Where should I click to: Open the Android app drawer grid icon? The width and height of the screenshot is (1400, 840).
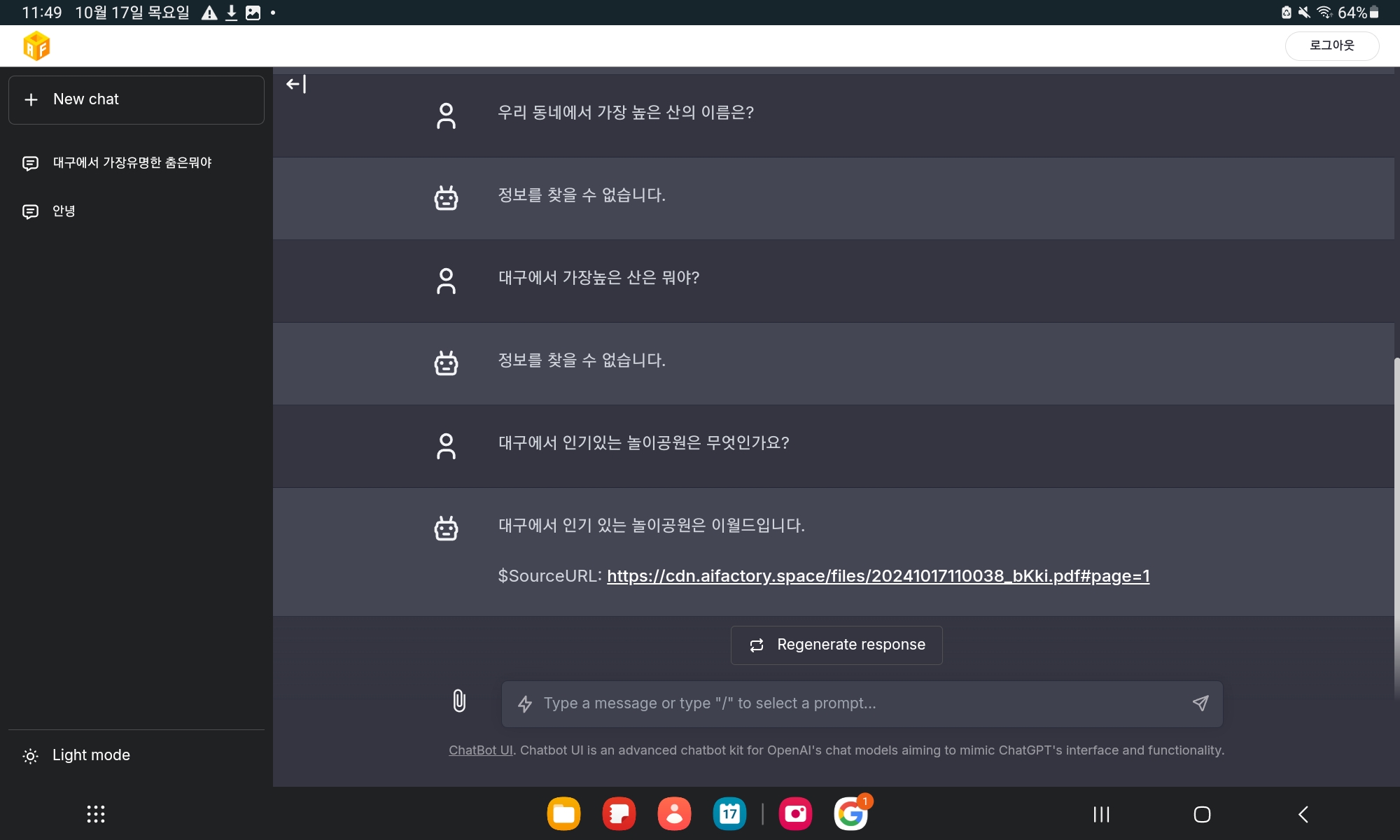[x=96, y=814]
